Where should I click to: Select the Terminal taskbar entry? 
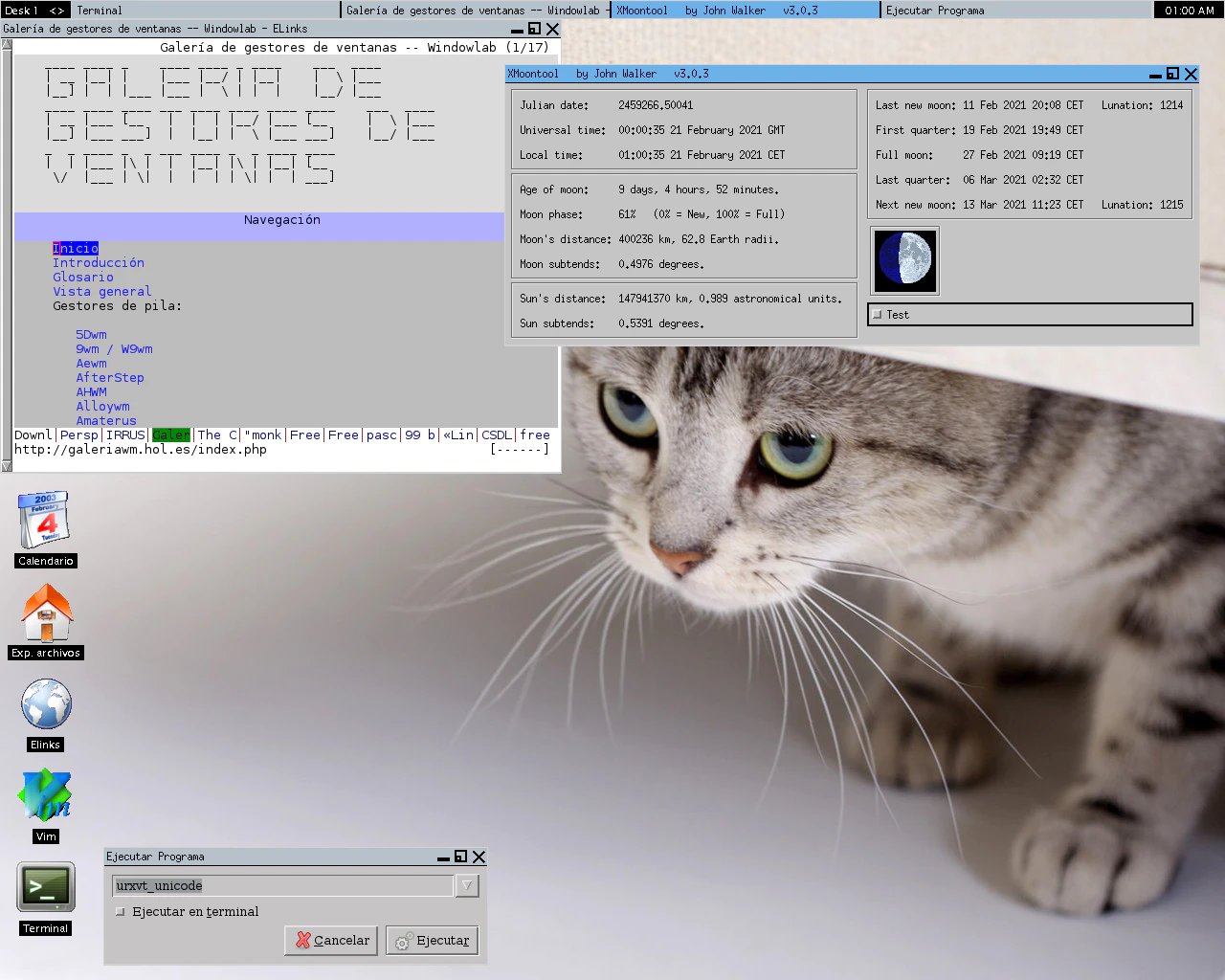coord(206,11)
